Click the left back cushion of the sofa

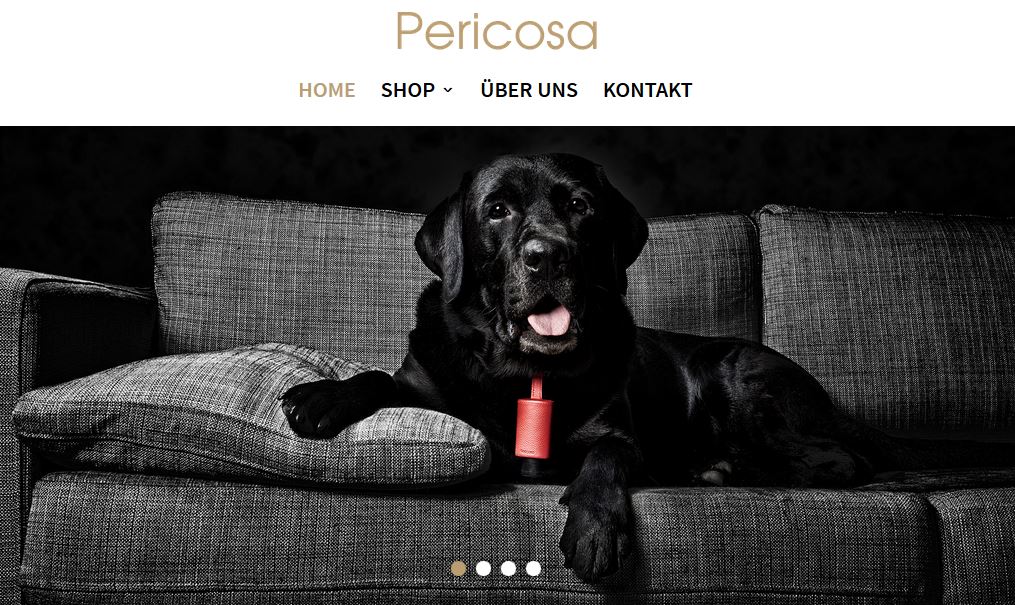pyautogui.click(x=288, y=278)
